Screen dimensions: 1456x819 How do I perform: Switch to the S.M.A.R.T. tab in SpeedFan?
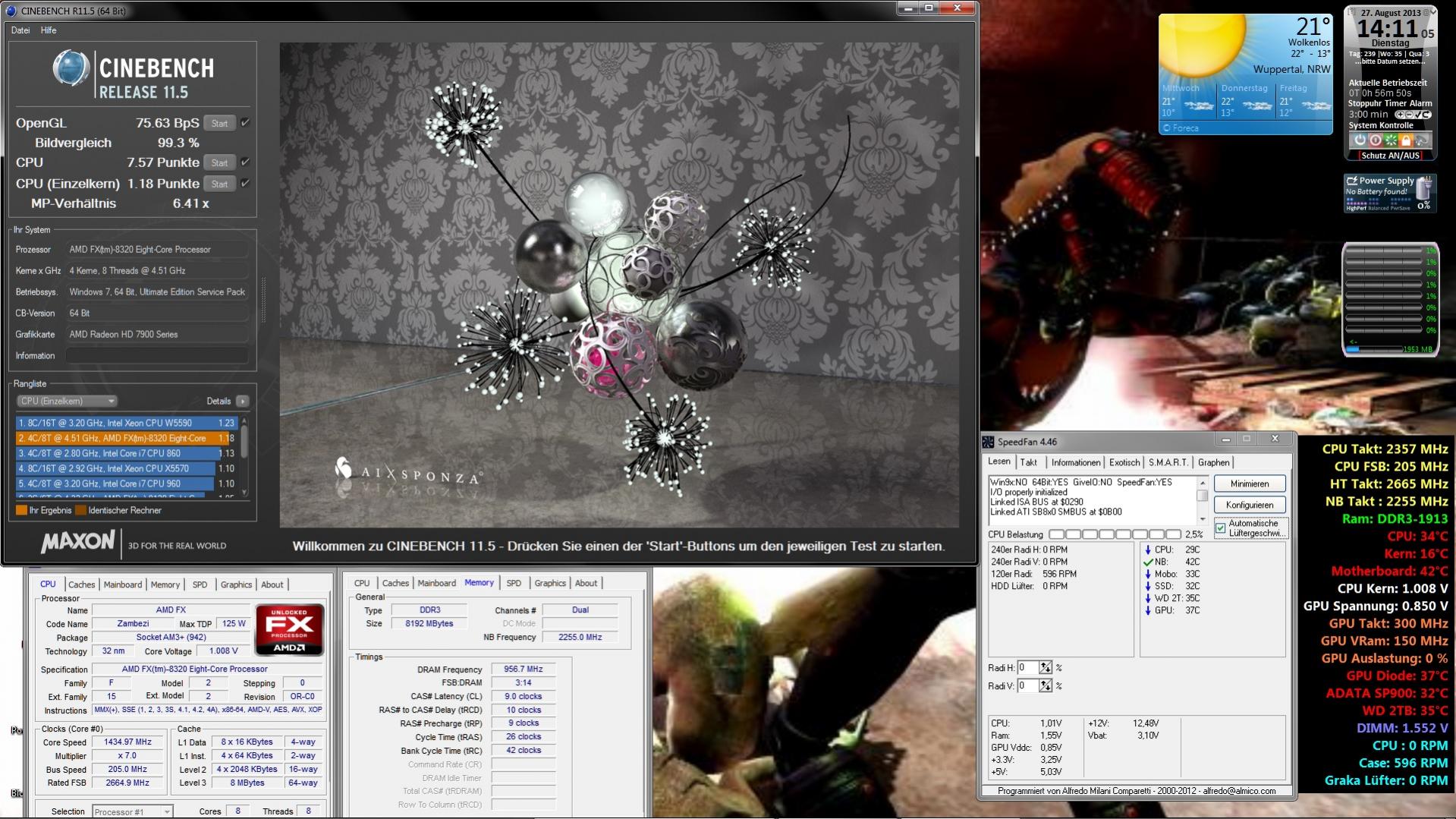(x=1168, y=462)
